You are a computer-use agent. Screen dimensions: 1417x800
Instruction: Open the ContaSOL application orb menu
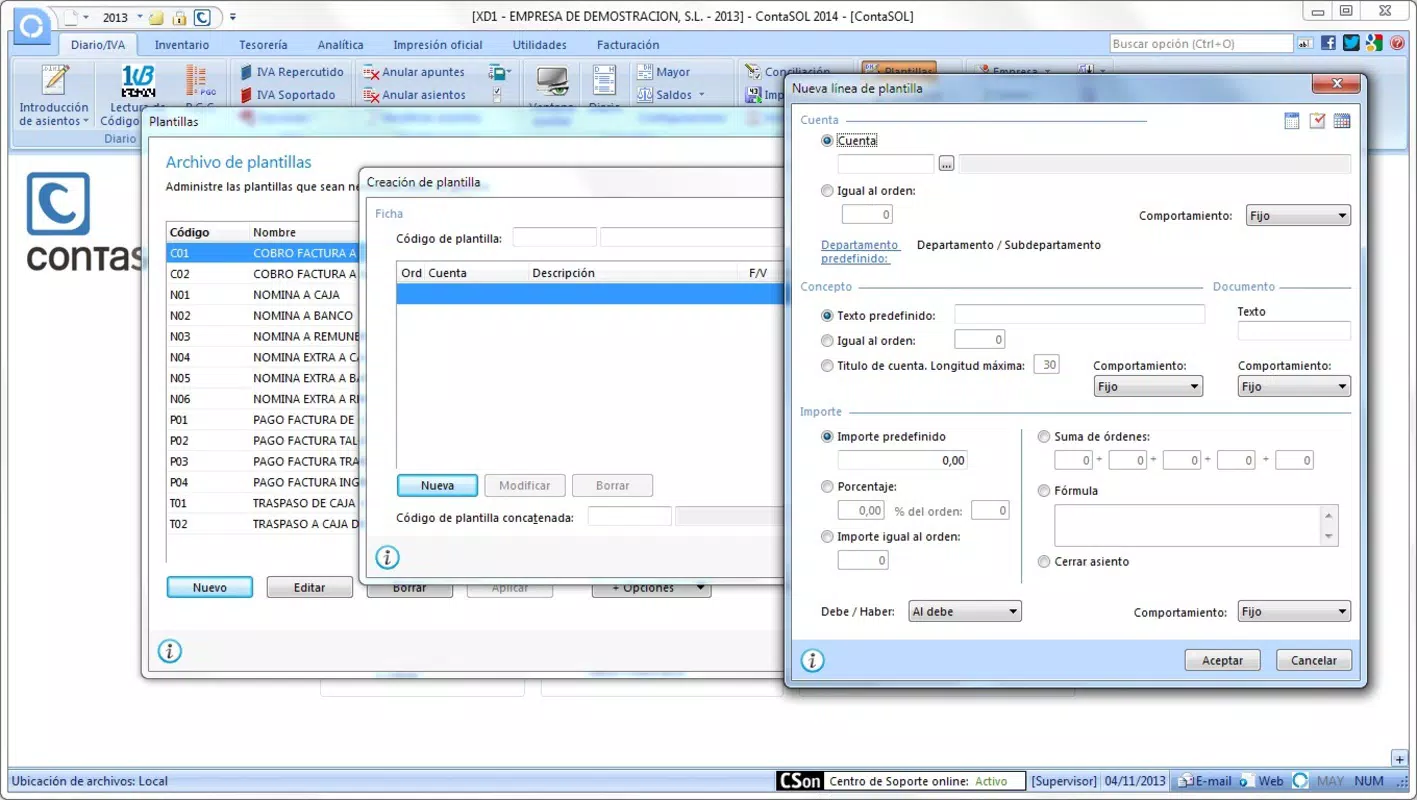click(x=31, y=26)
